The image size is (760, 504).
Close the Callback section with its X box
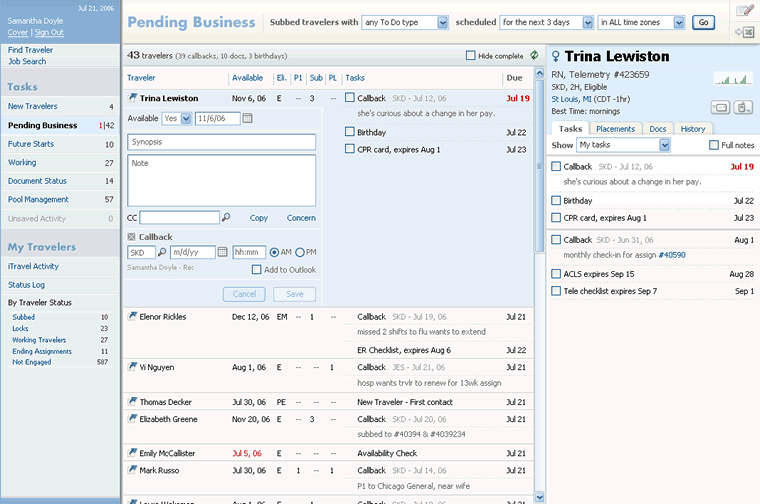(x=131, y=237)
